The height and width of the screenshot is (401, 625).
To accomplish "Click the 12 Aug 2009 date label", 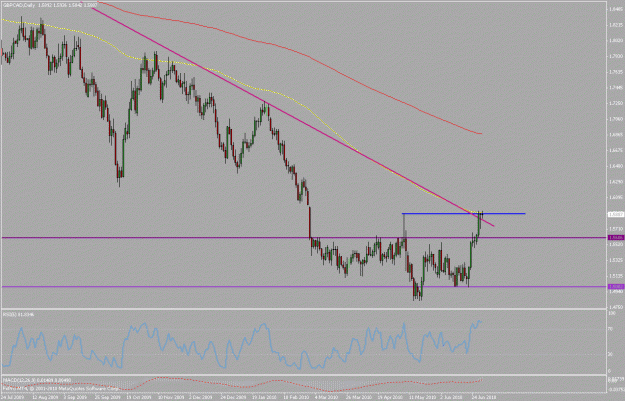I will [43, 397].
